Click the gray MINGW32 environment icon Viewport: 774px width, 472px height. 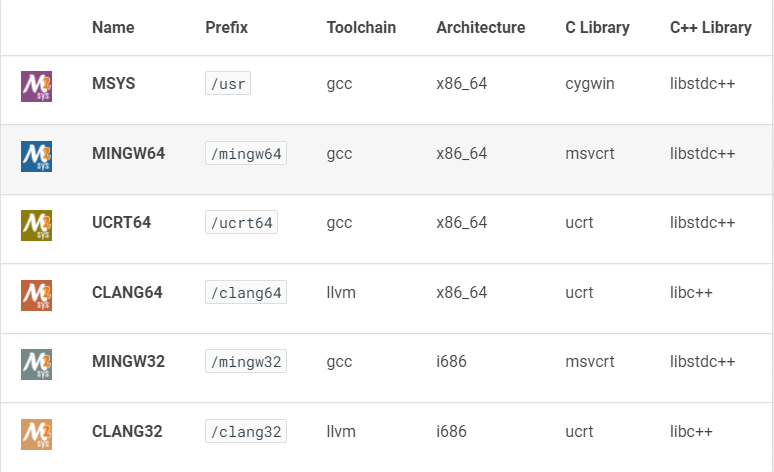pos(37,365)
